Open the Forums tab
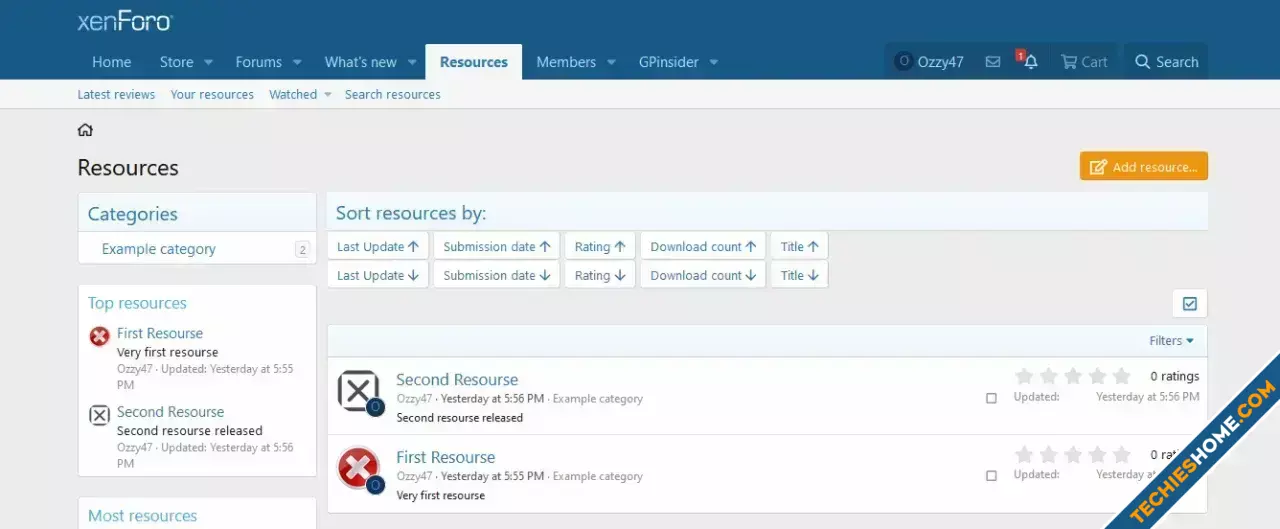 [x=259, y=62]
